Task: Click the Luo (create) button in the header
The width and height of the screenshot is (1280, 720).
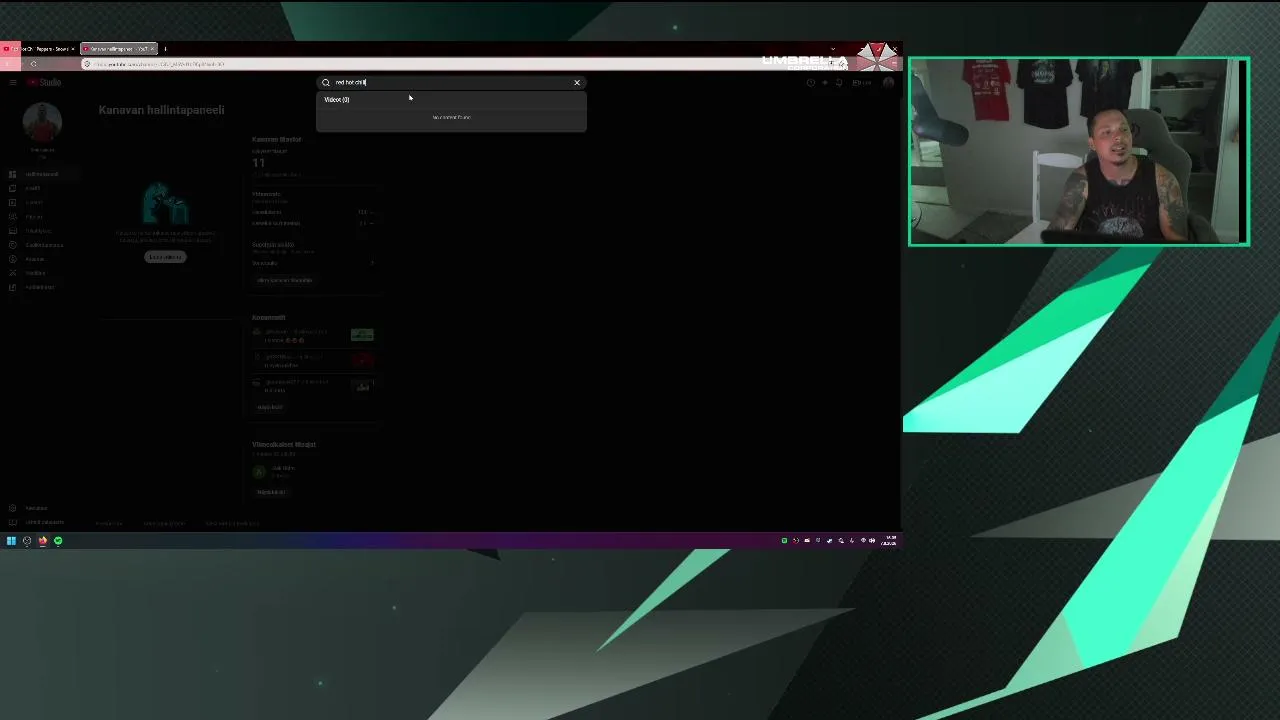Action: (x=861, y=83)
